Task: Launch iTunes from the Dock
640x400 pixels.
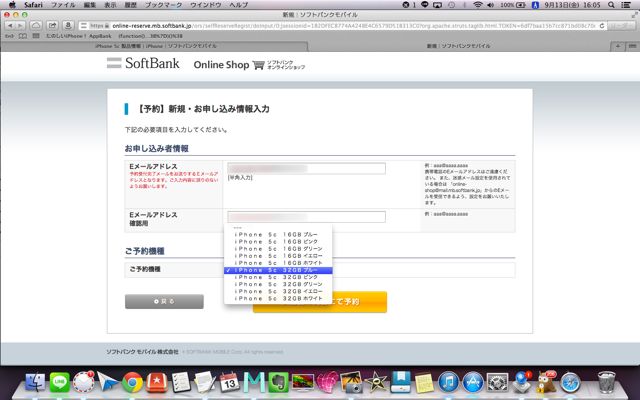Action: [448, 382]
